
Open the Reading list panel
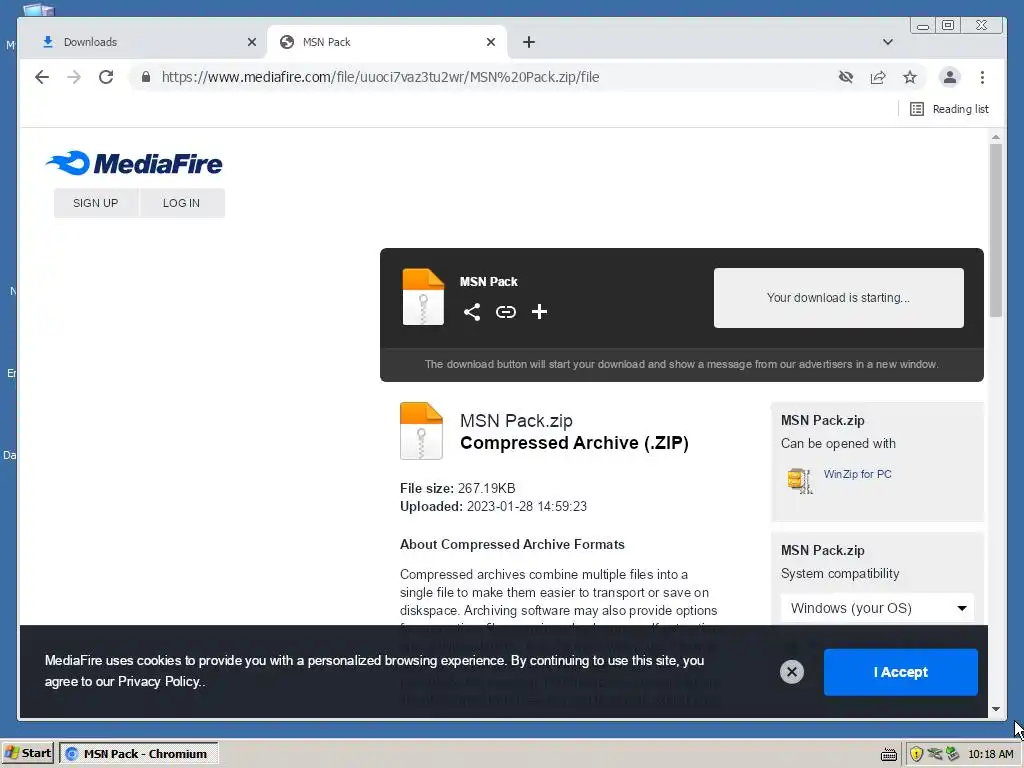tap(949, 109)
